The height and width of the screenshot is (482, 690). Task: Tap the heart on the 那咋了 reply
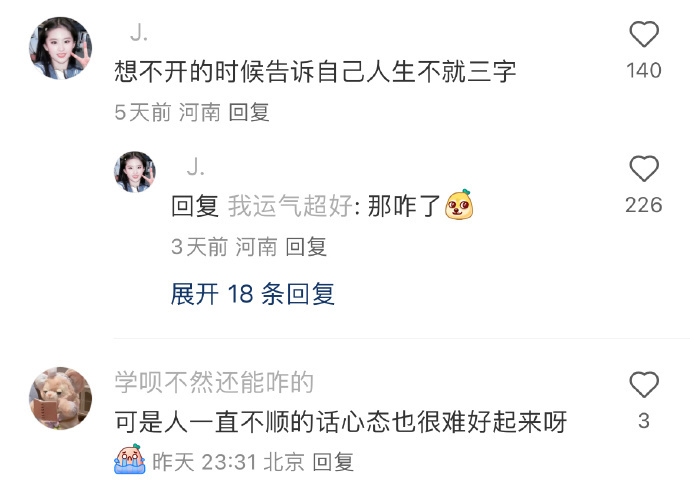pyautogui.click(x=644, y=169)
